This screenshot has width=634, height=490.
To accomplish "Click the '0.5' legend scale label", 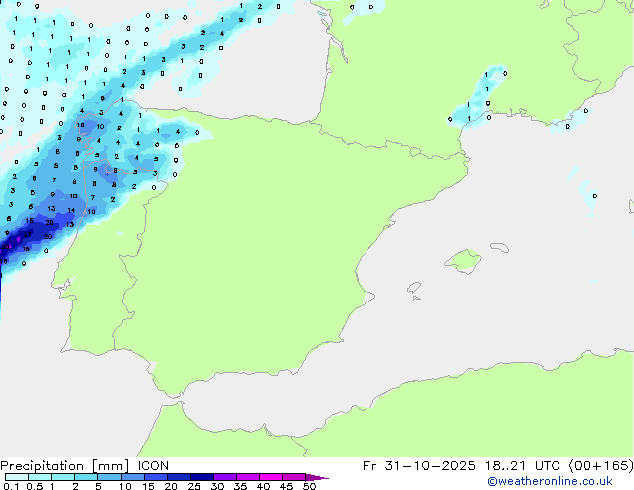I will click(x=34, y=486).
